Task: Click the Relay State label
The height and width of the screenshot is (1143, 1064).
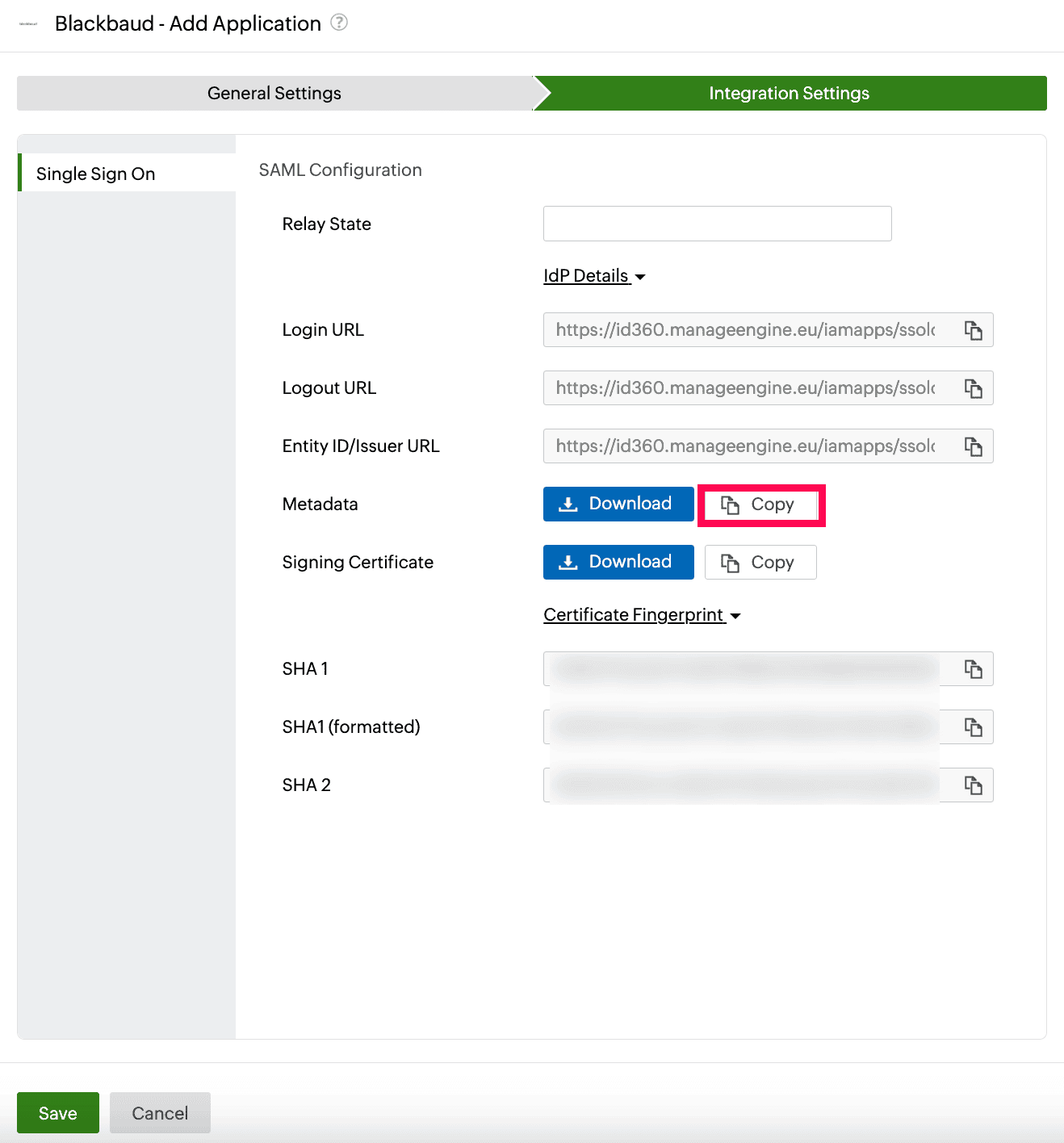Action: [327, 224]
